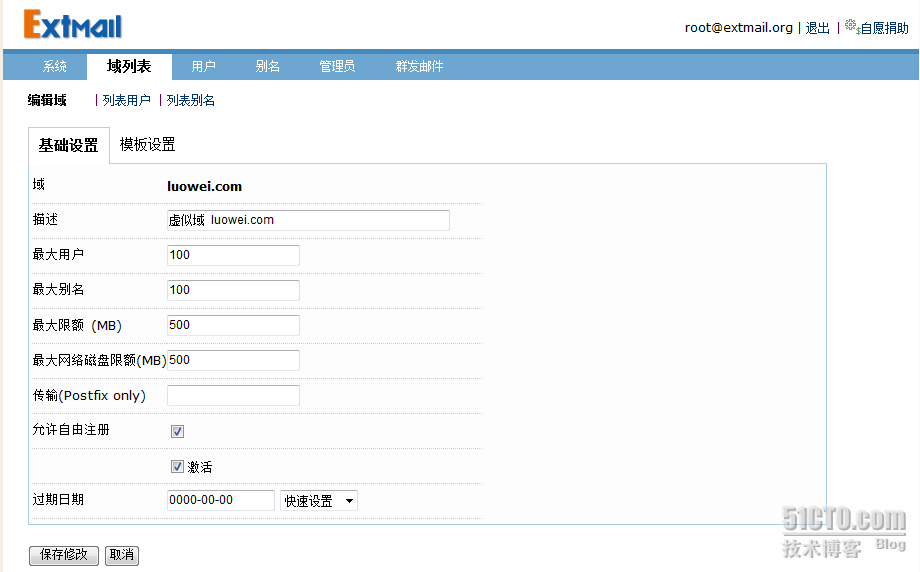This screenshot has height=572, width=920.
Task: Select the 基础设置 tab
Action: click(x=69, y=145)
